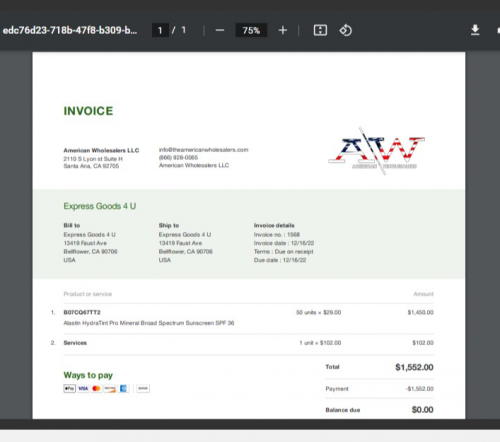This screenshot has width=500, height=442.
Task: Click the Express Goods 4 U green heading
Action: 100,206
